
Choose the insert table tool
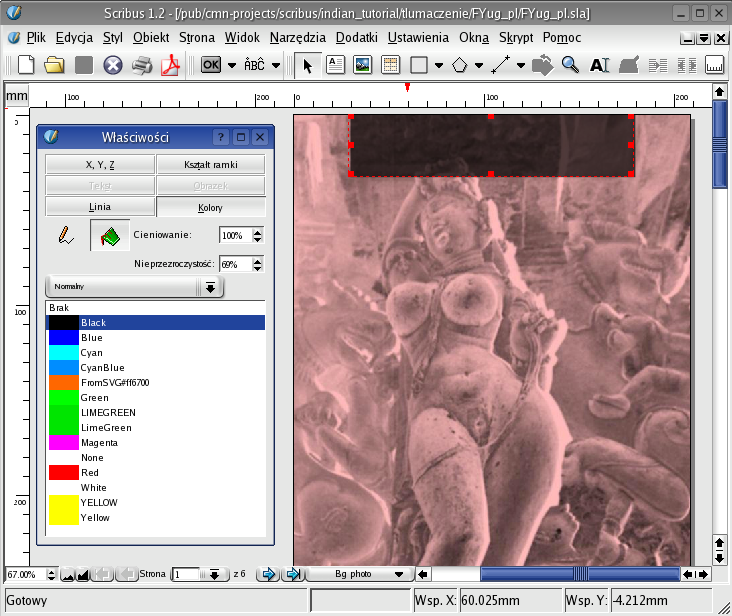tap(390, 64)
